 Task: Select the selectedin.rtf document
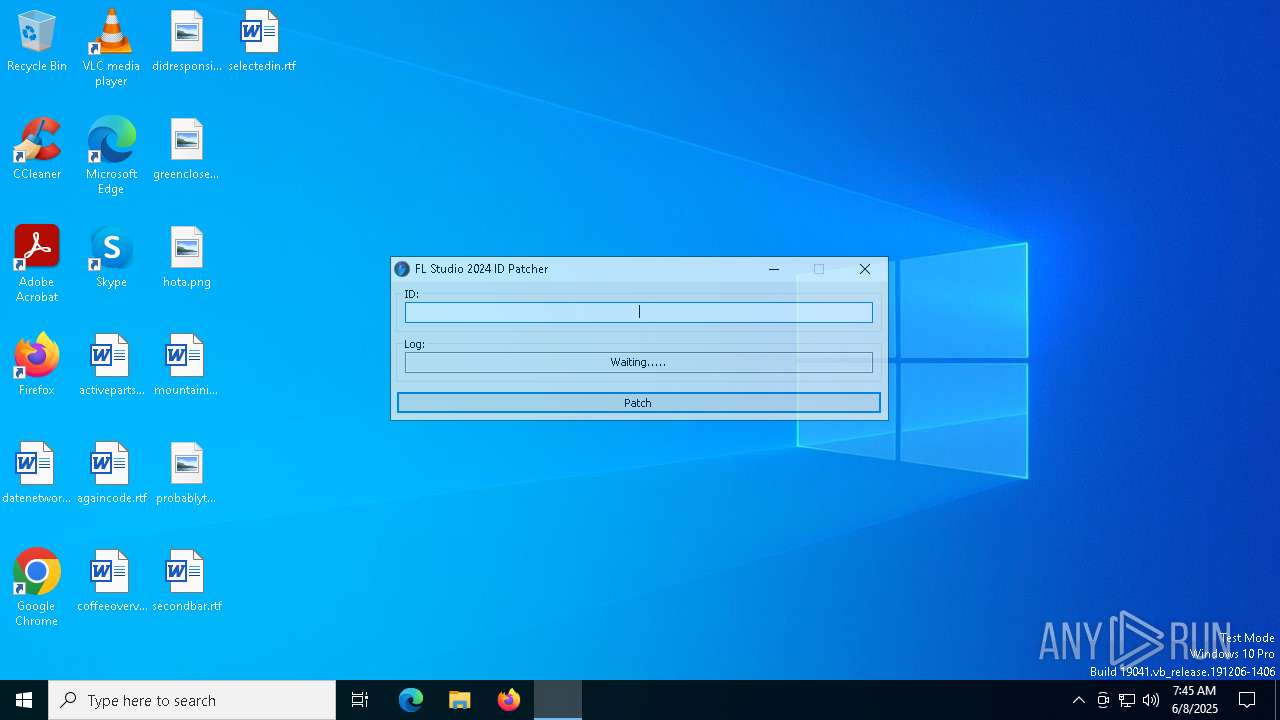262,42
